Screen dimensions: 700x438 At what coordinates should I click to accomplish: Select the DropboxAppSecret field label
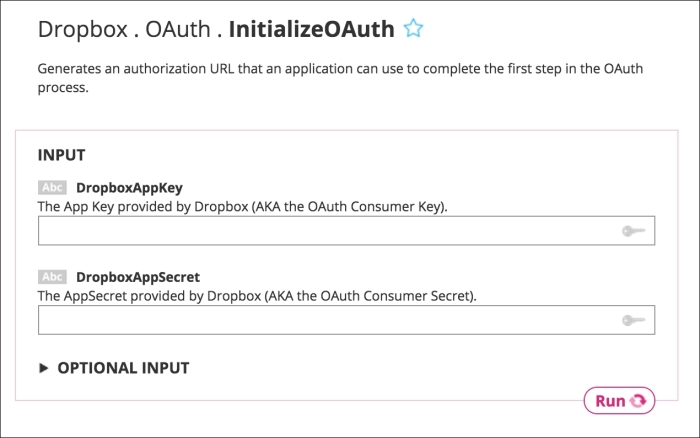pyautogui.click(x=138, y=277)
